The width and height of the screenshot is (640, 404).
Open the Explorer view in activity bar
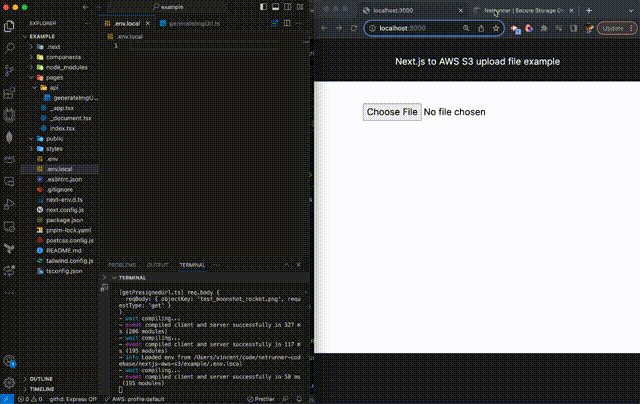pyautogui.click(x=9, y=26)
